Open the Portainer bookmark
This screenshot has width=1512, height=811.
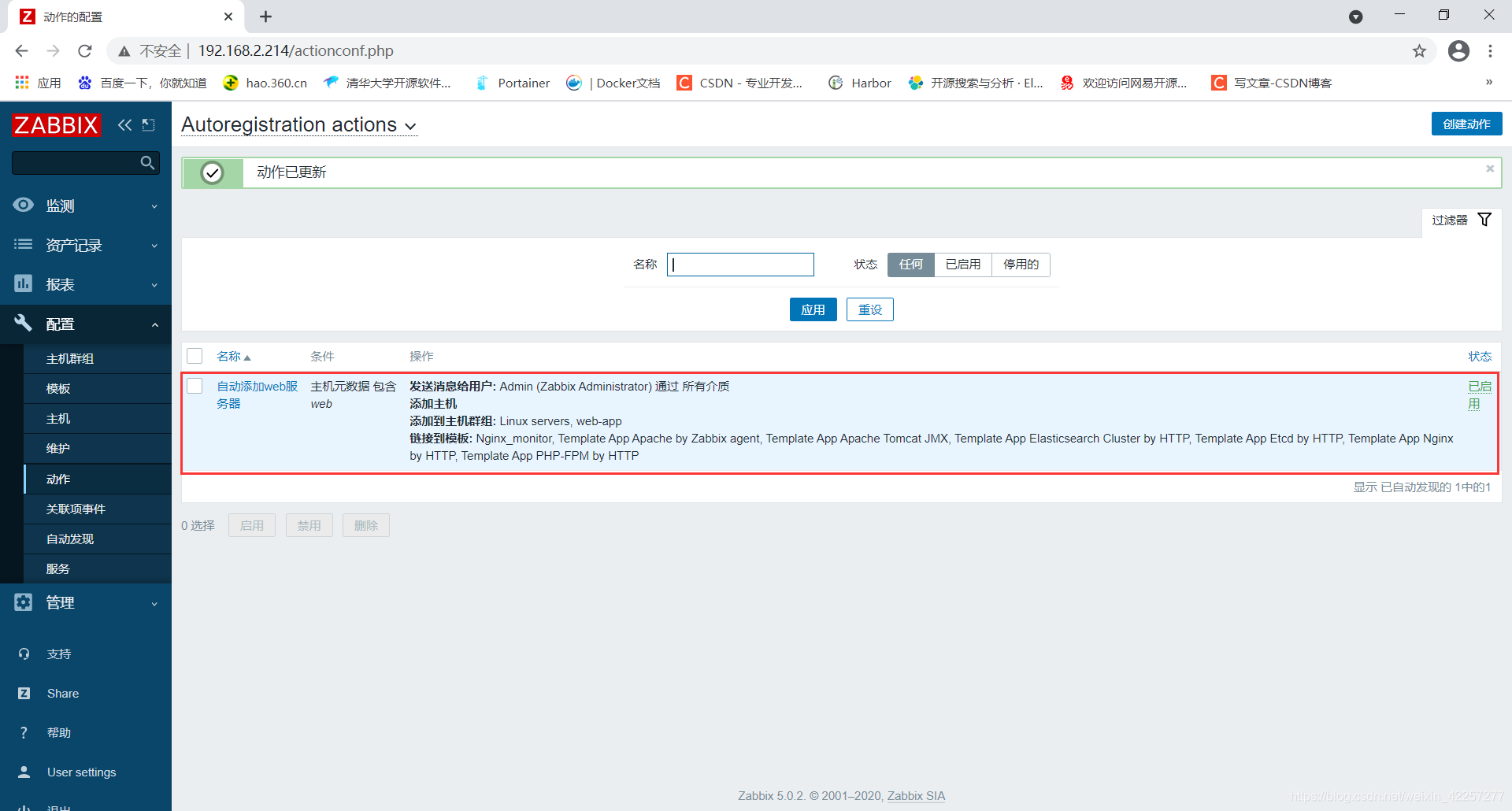(x=513, y=83)
